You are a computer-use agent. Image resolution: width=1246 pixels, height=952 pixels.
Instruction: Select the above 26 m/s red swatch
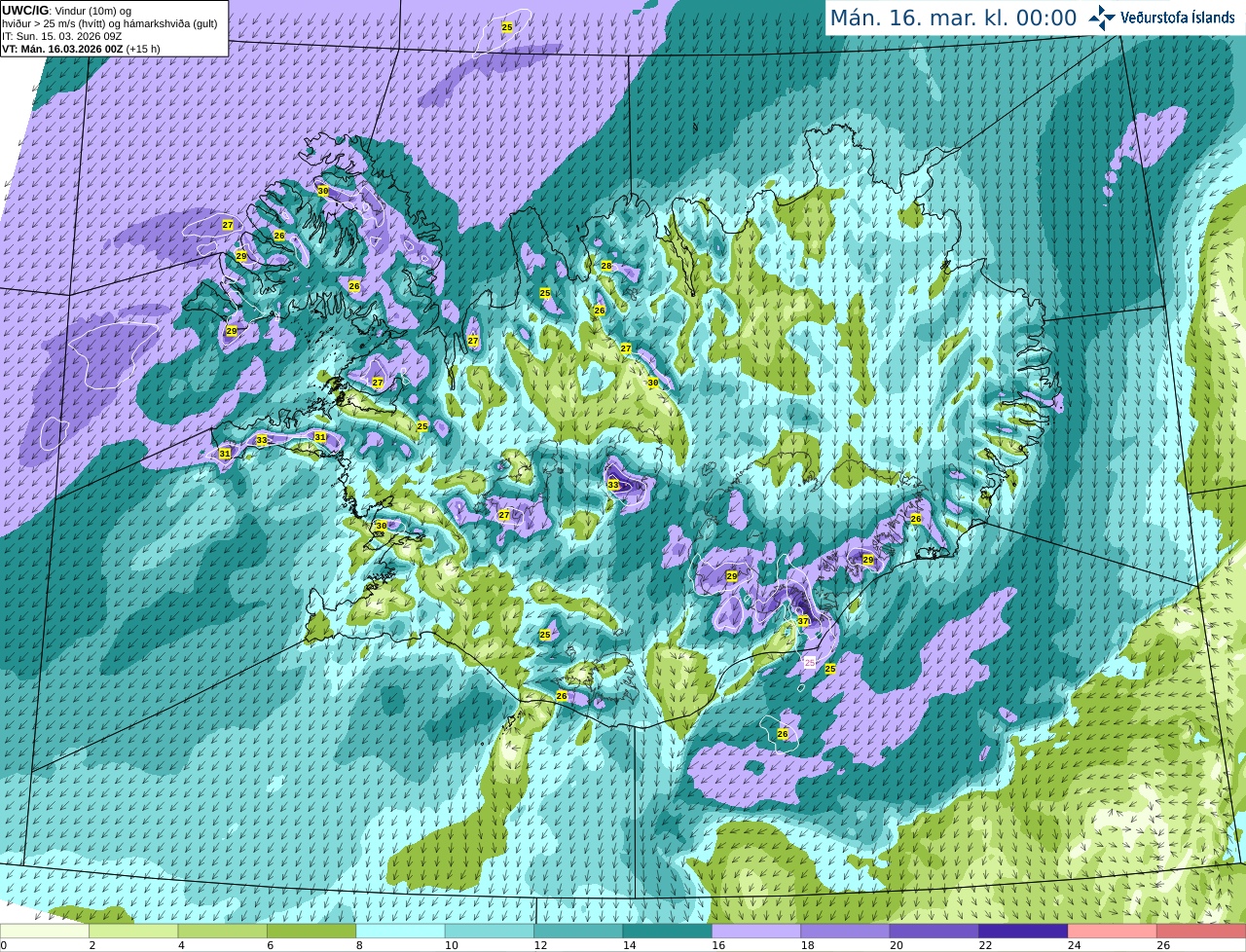coord(1202,931)
